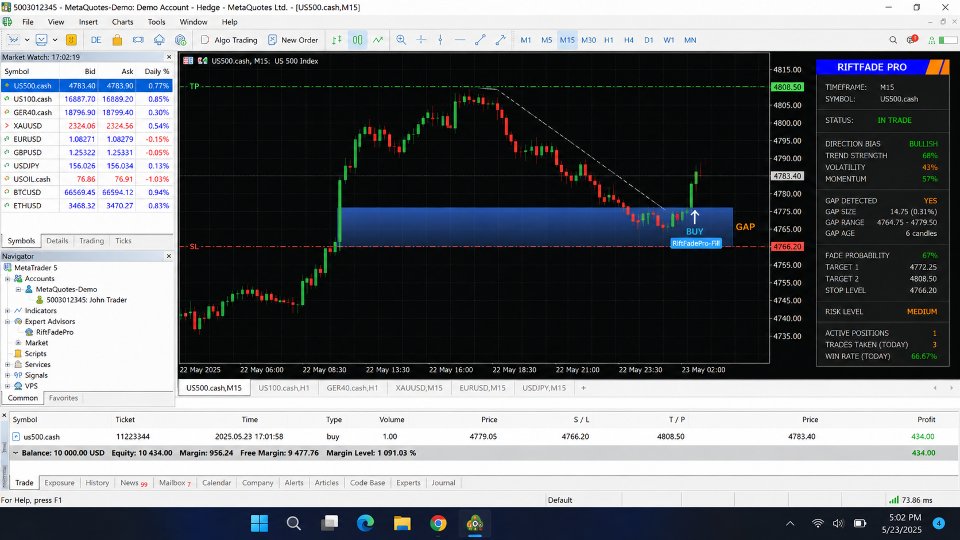
Task: Select BTCUSD row in Market Watch
Action: (x=86, y=192)
